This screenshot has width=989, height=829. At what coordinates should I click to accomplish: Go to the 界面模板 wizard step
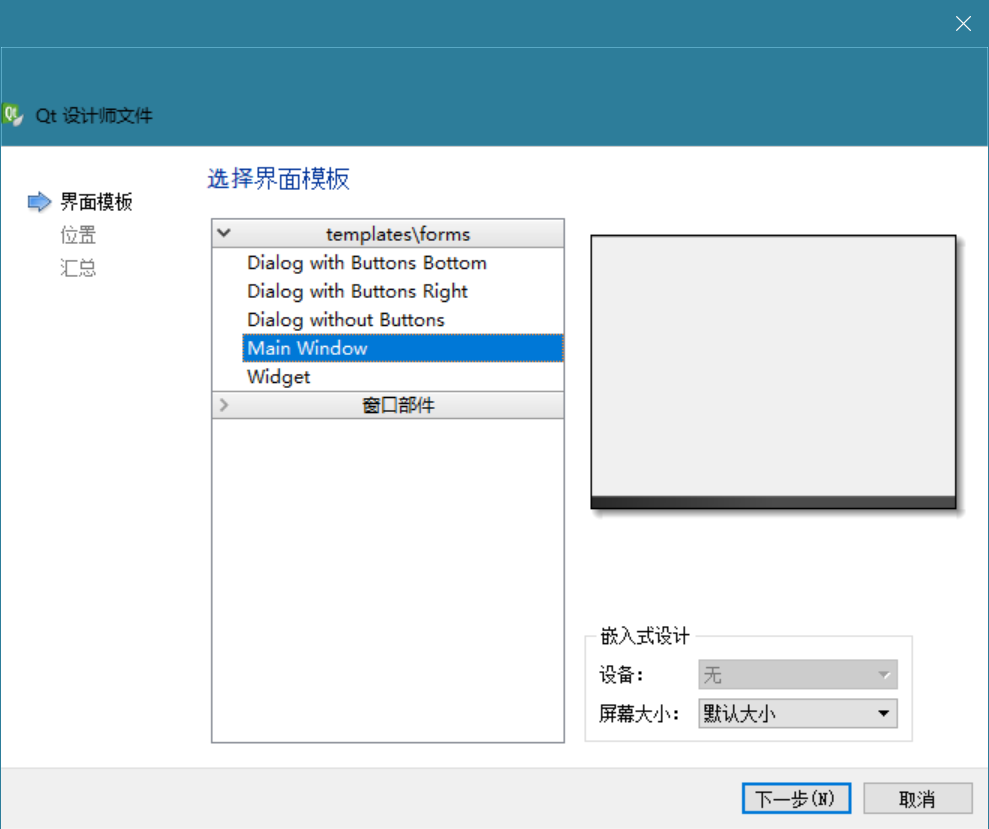tap(96, 202)
